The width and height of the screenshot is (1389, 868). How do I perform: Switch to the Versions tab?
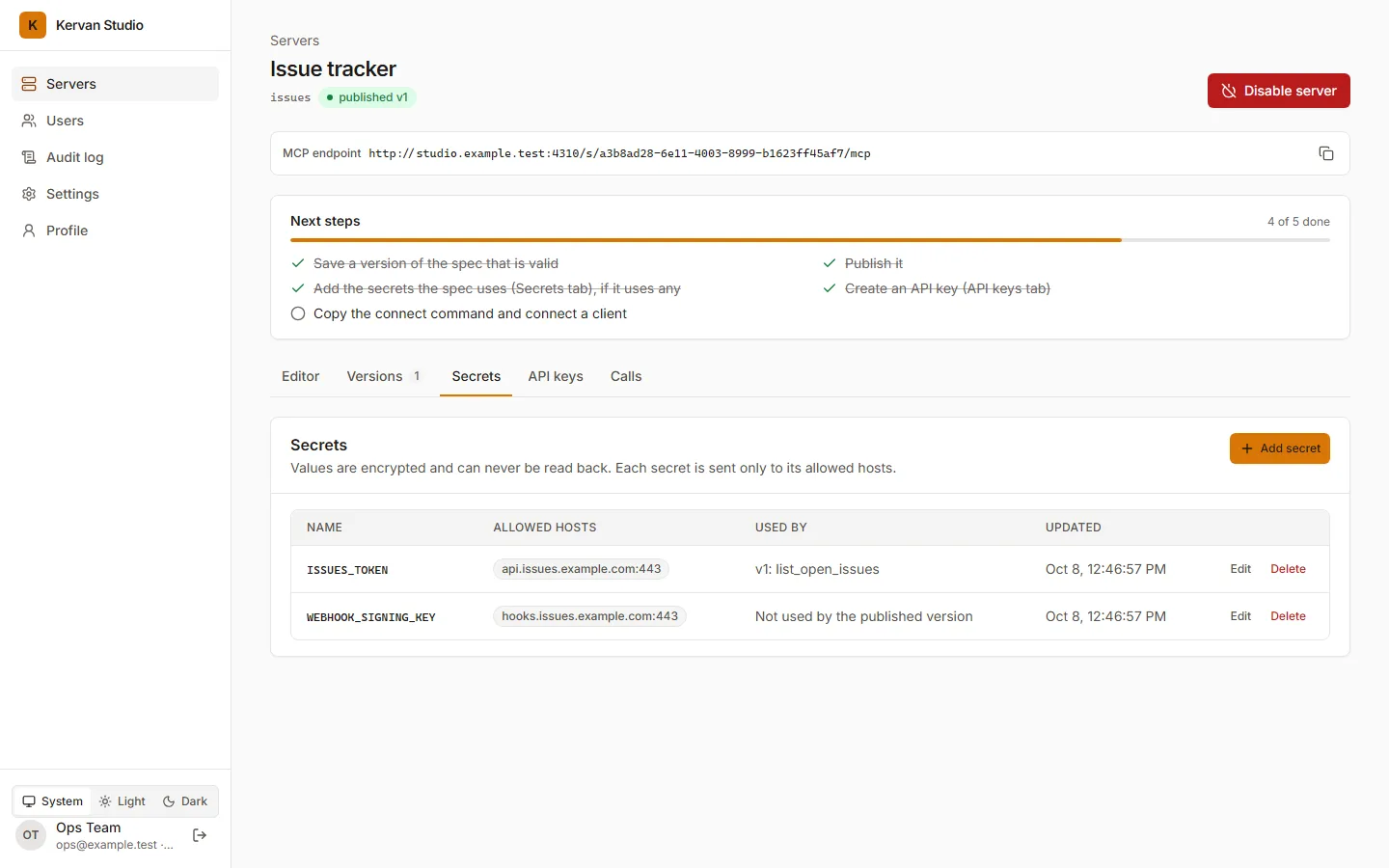[384, 376]
